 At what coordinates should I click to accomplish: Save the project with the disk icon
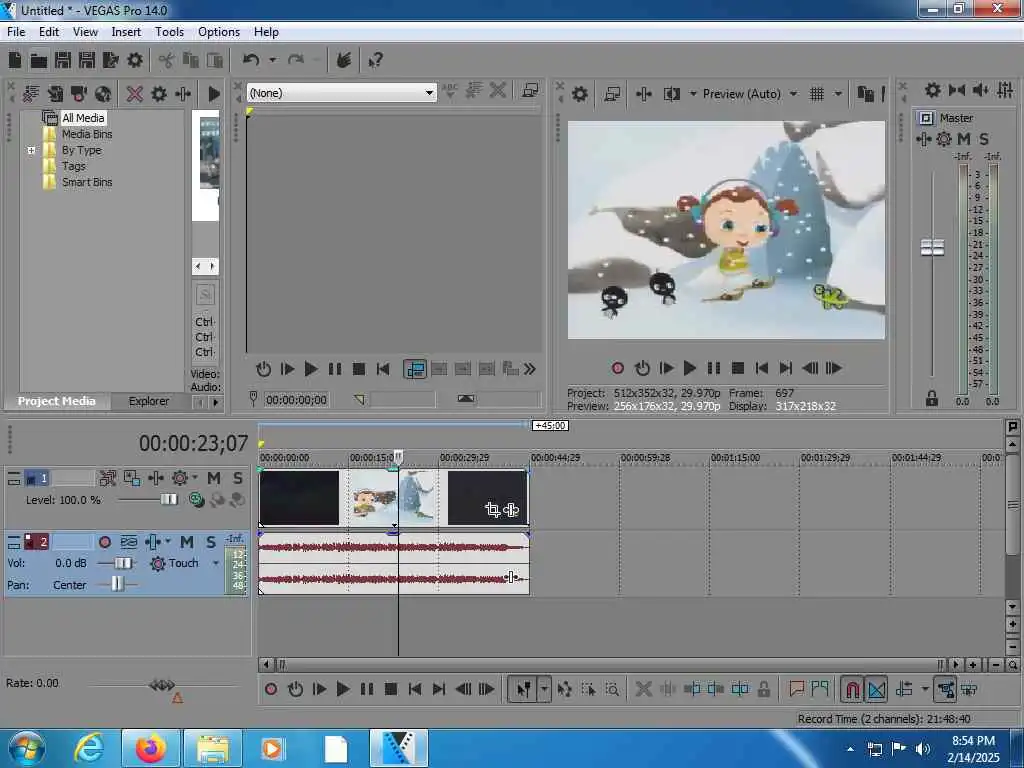(63, 60)
